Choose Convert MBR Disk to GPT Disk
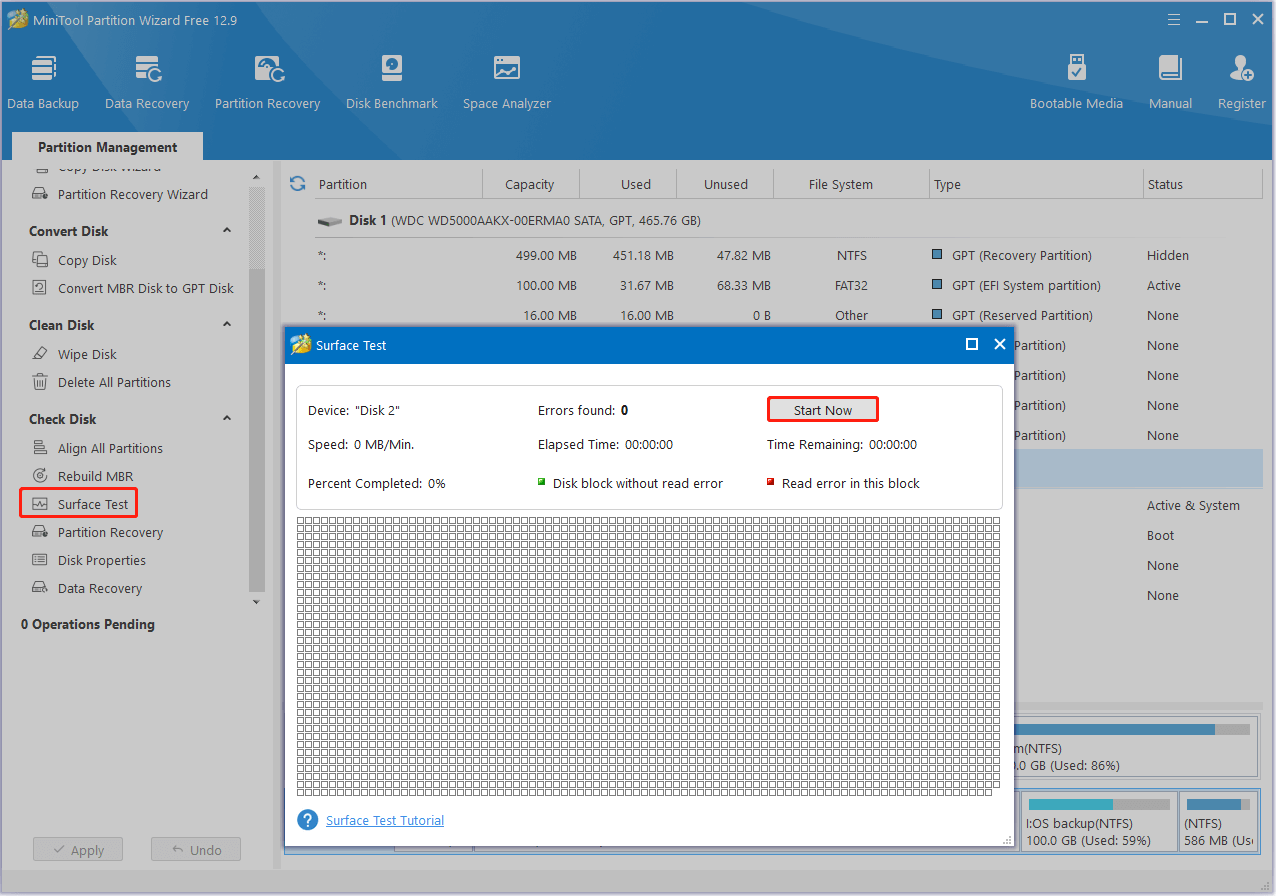The width and height of the screenshot is (1276, 896). pos(133,288)
